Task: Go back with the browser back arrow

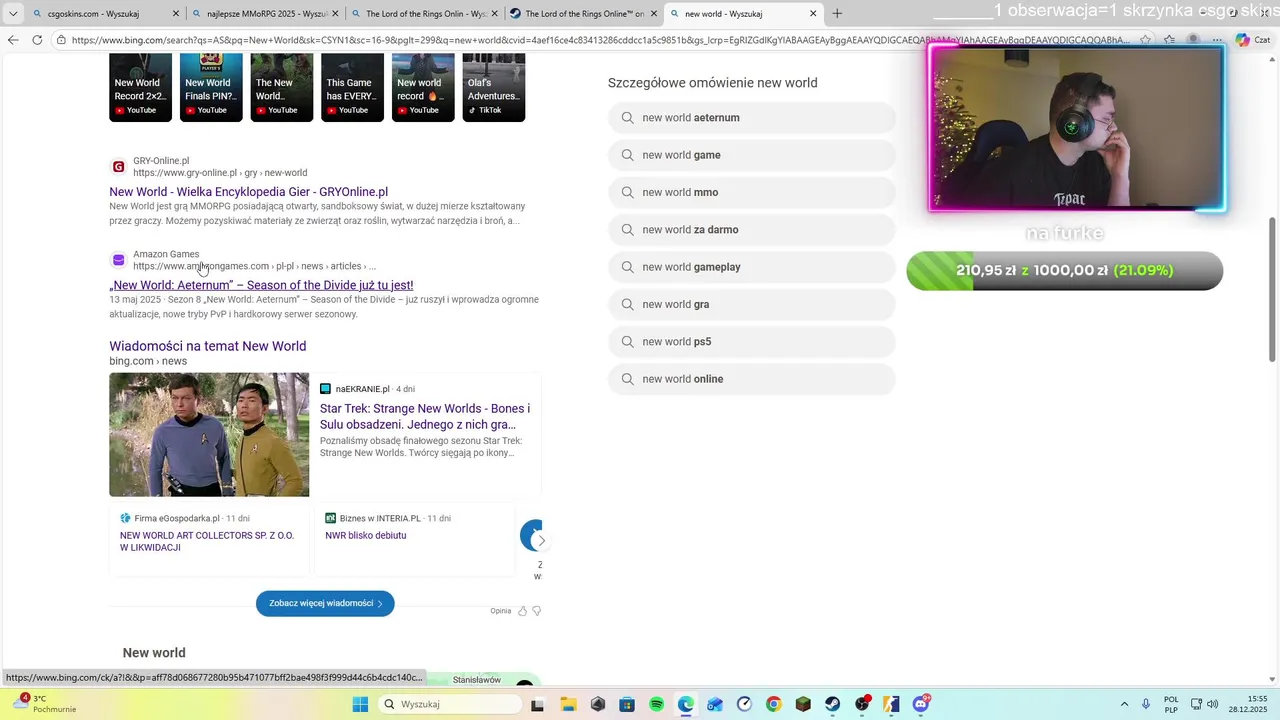Action: 13,40
